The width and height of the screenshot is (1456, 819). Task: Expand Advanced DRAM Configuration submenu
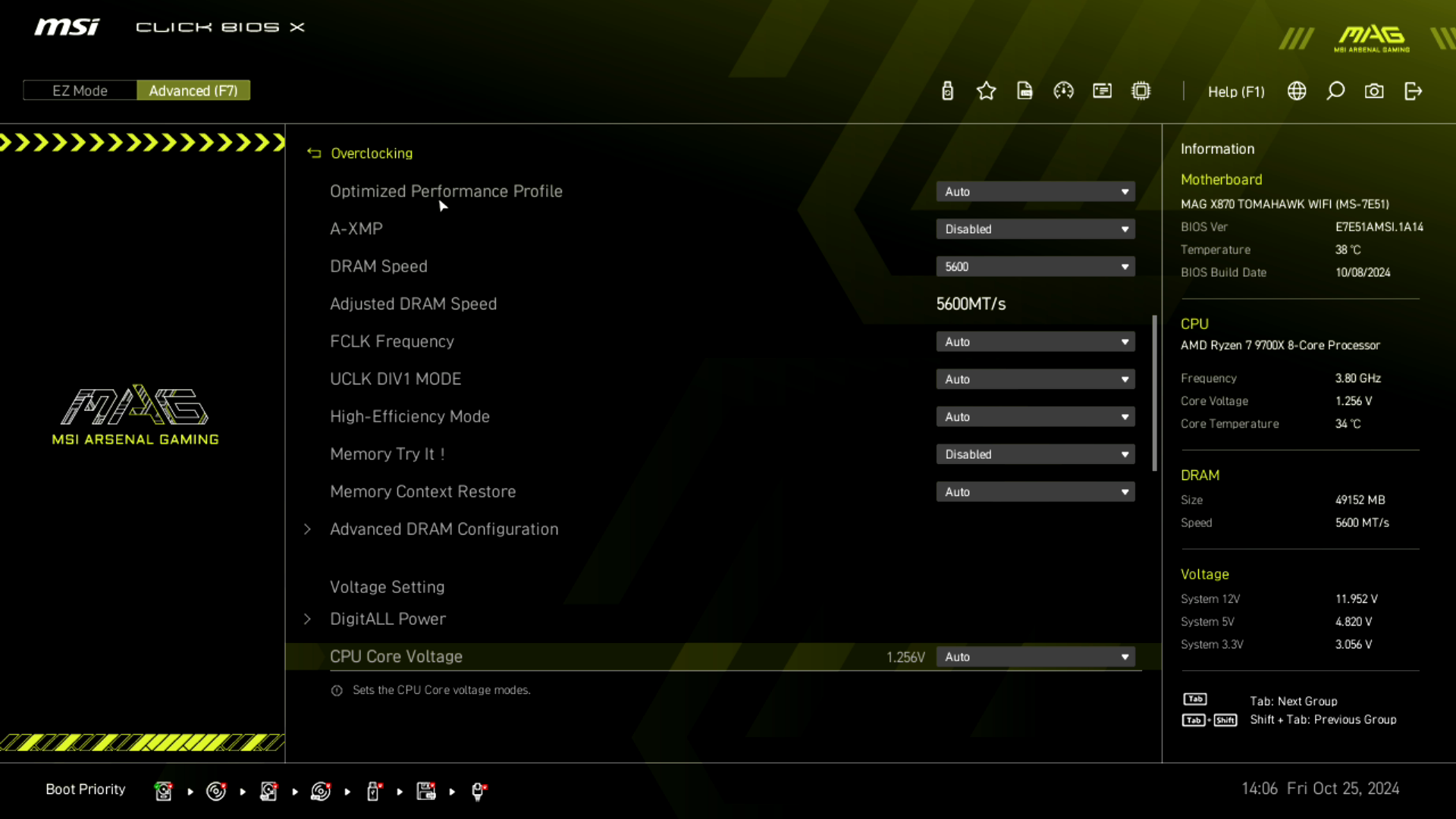pos(444,529)
